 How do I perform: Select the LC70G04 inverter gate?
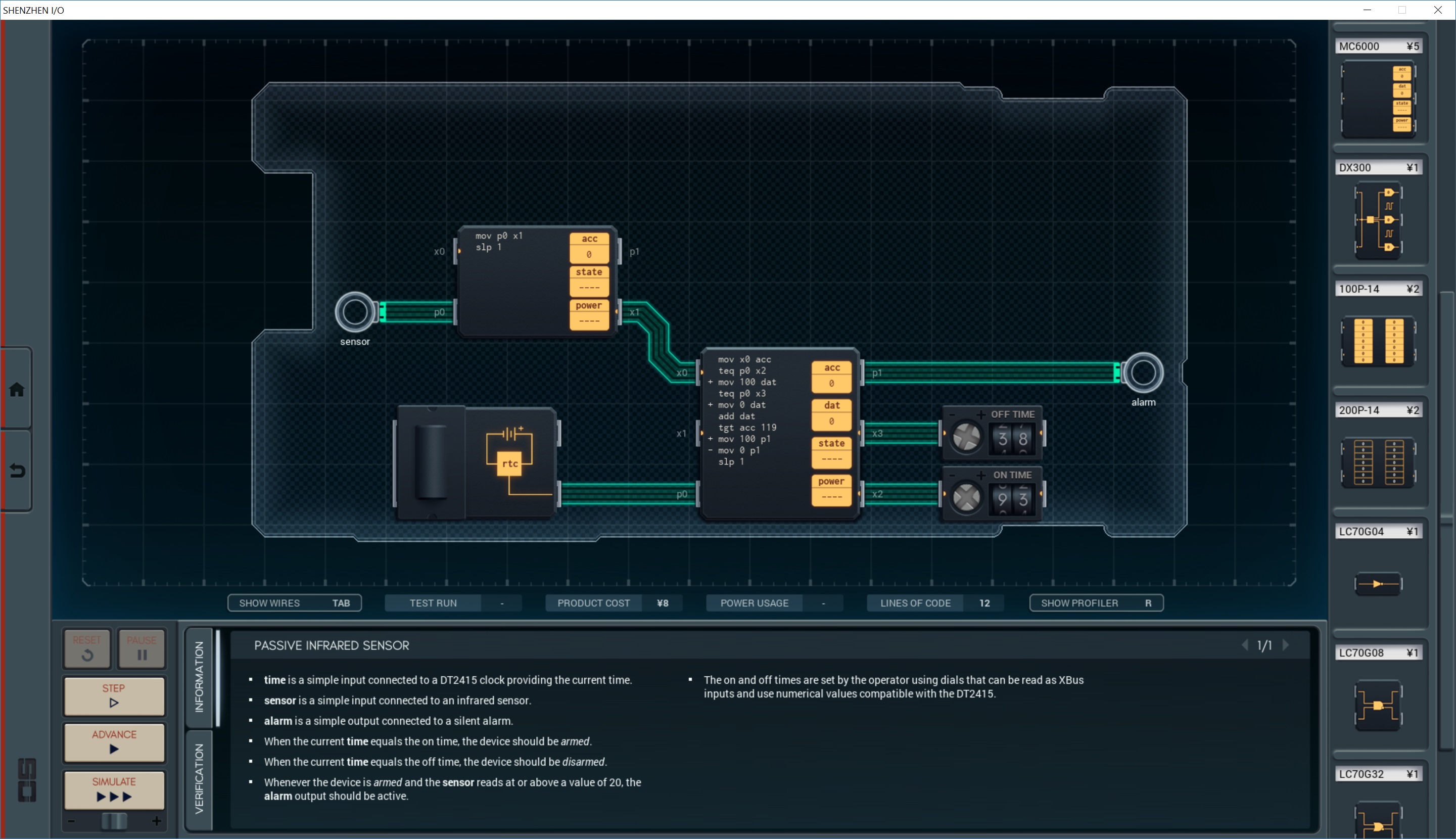(x=1378, y=584)
